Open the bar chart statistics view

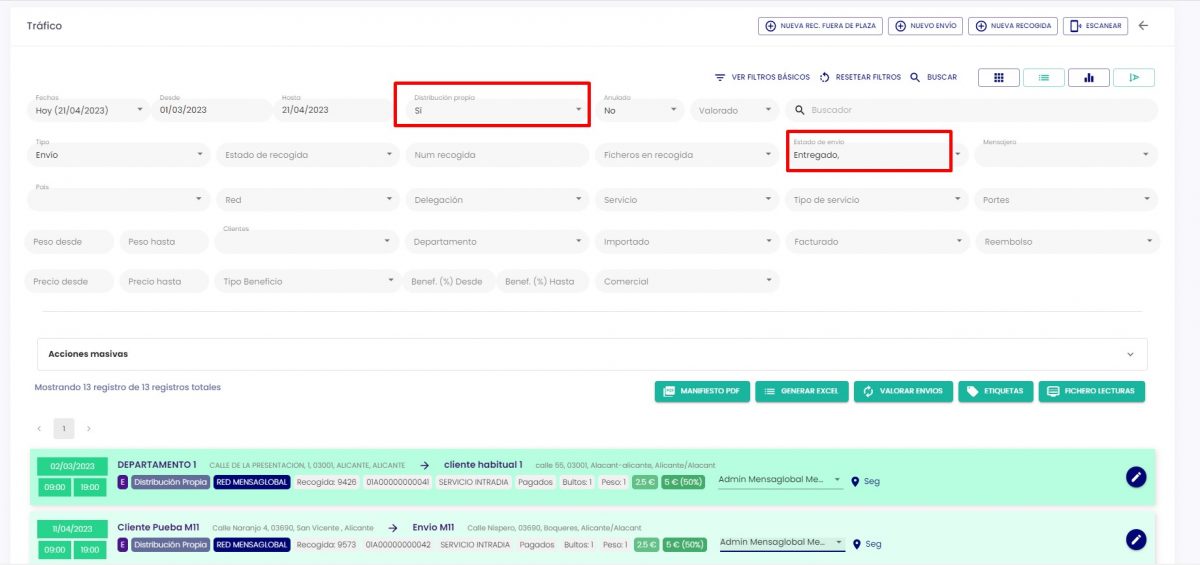click(x=1088, y=78)
